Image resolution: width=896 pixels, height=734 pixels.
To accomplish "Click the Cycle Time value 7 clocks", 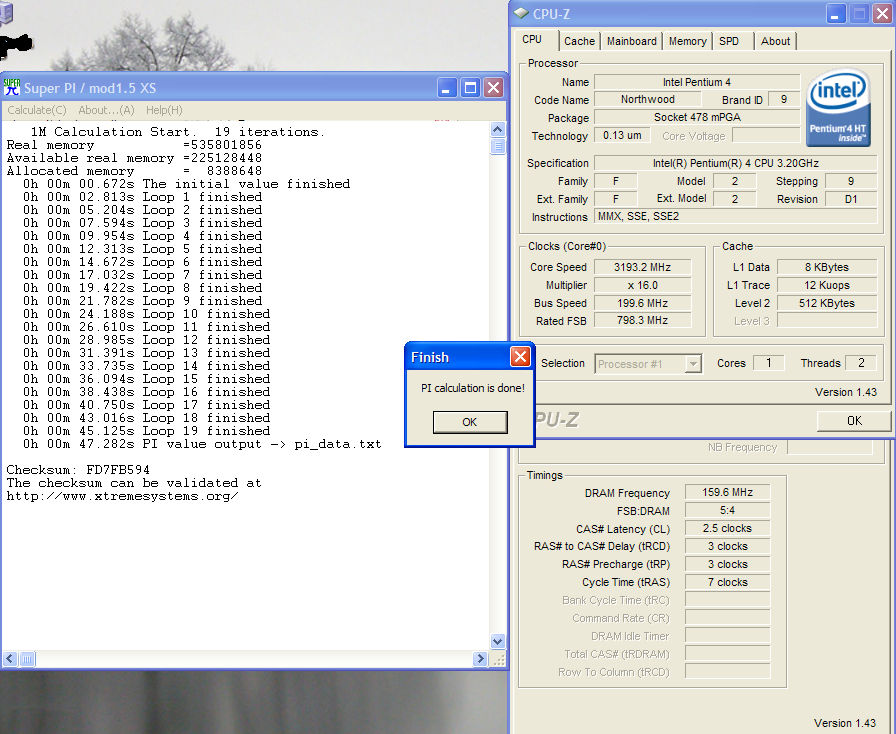I will (727, 582).
